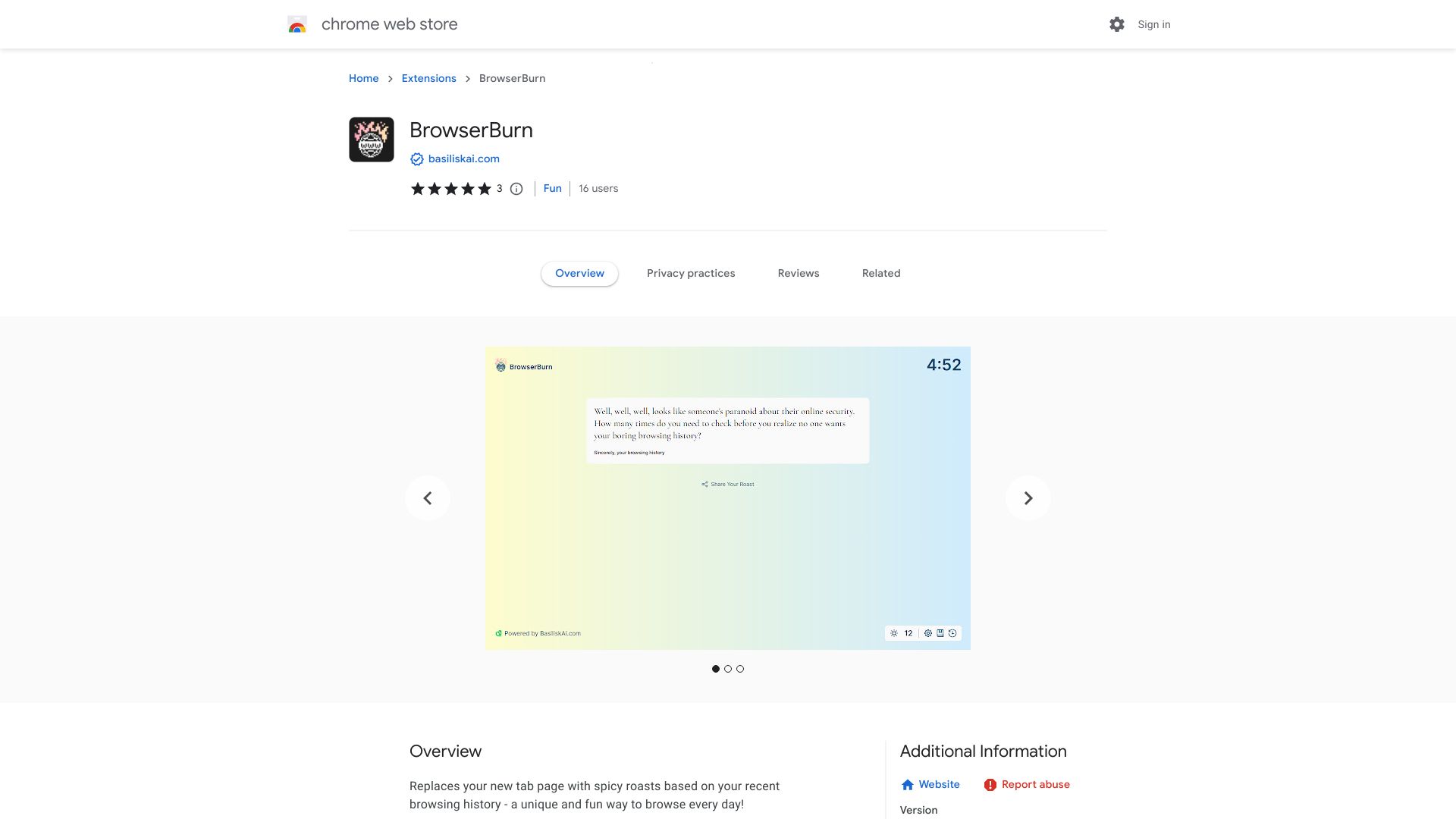This screenshot has width=1456, height=819.
Task: Click the Fun category tag
Action: (552, 188)
